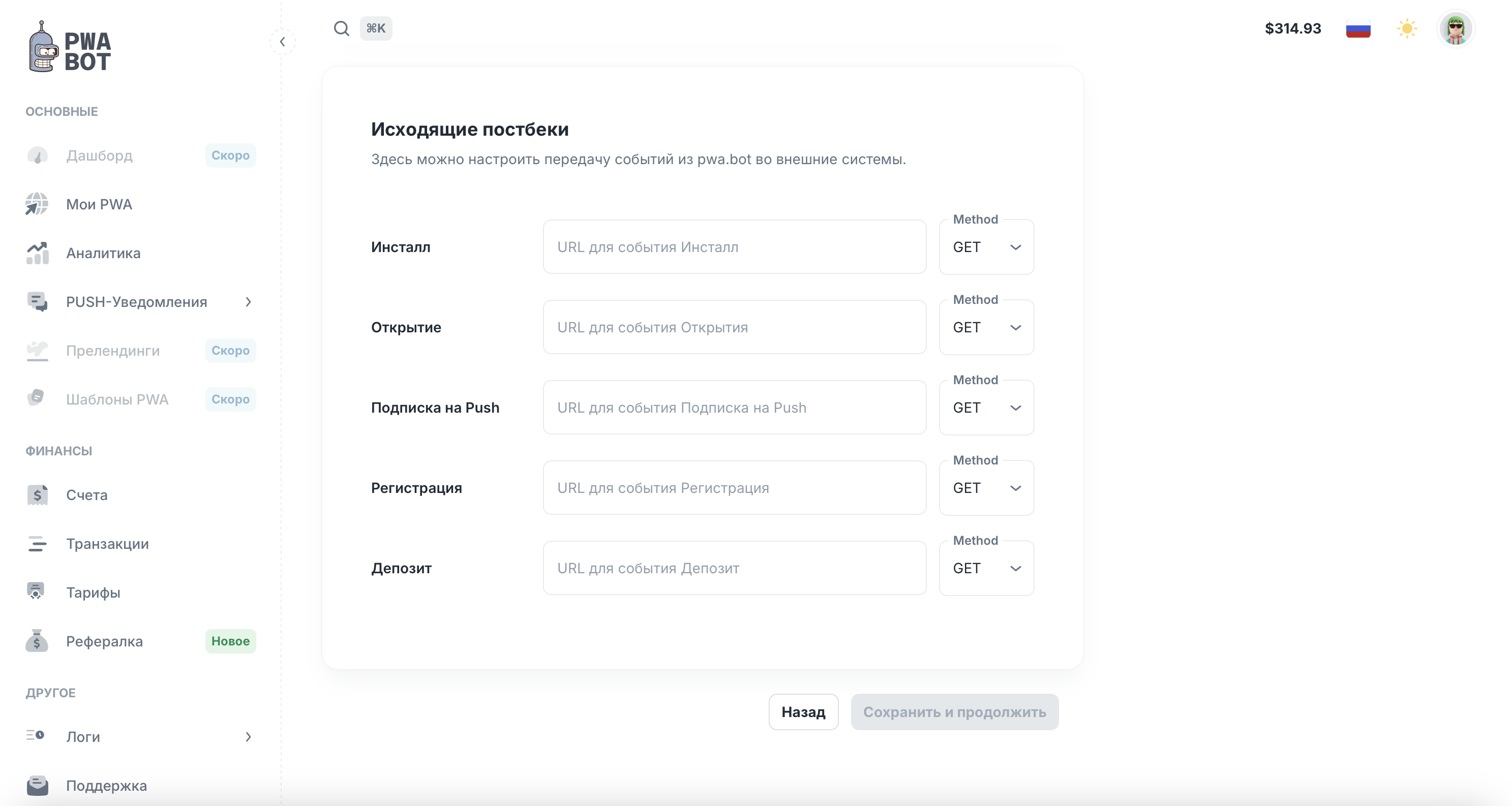1512x806 pixels.
Task: Open Мои PWA section
Action: click(99, 204)
